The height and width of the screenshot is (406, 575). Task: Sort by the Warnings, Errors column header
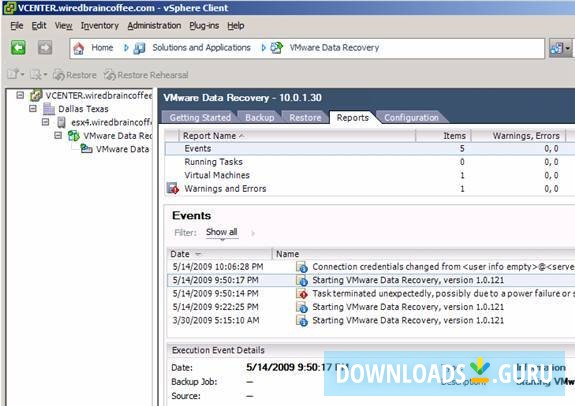pyautogui.click(x=518, y=136)
